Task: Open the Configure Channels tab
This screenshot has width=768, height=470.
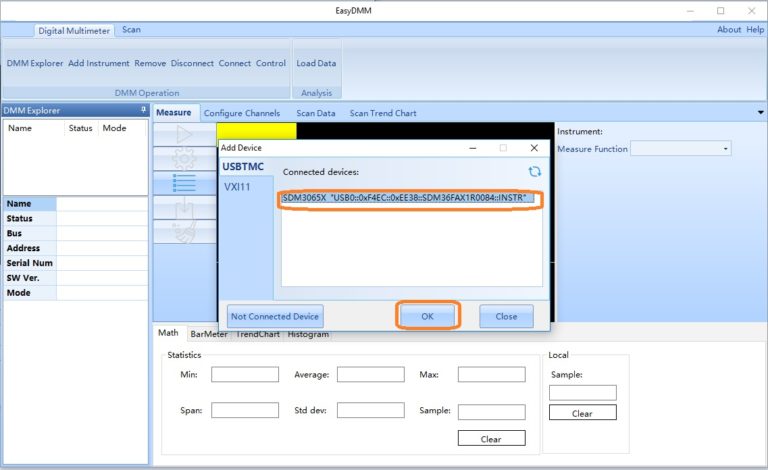Action: click(242, 113)
